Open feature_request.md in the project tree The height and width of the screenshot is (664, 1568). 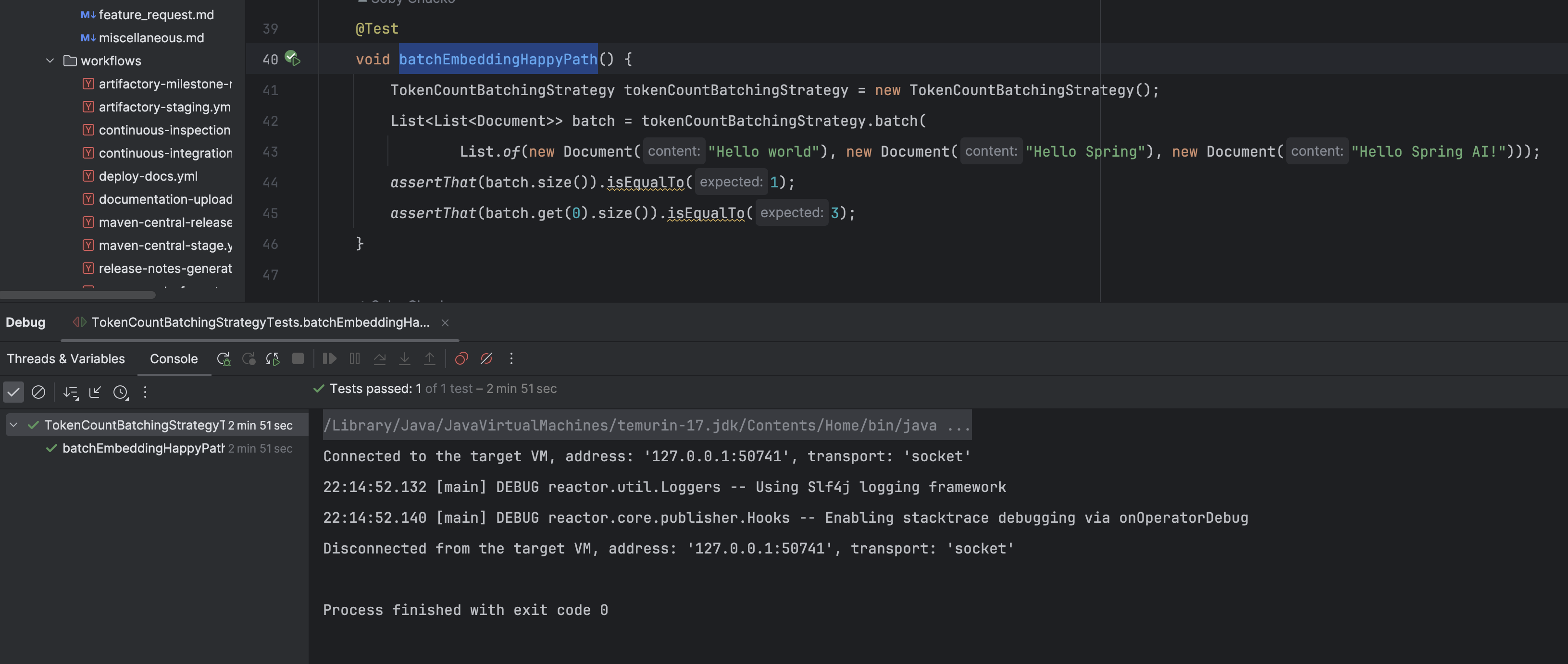[x=156, y=14]
